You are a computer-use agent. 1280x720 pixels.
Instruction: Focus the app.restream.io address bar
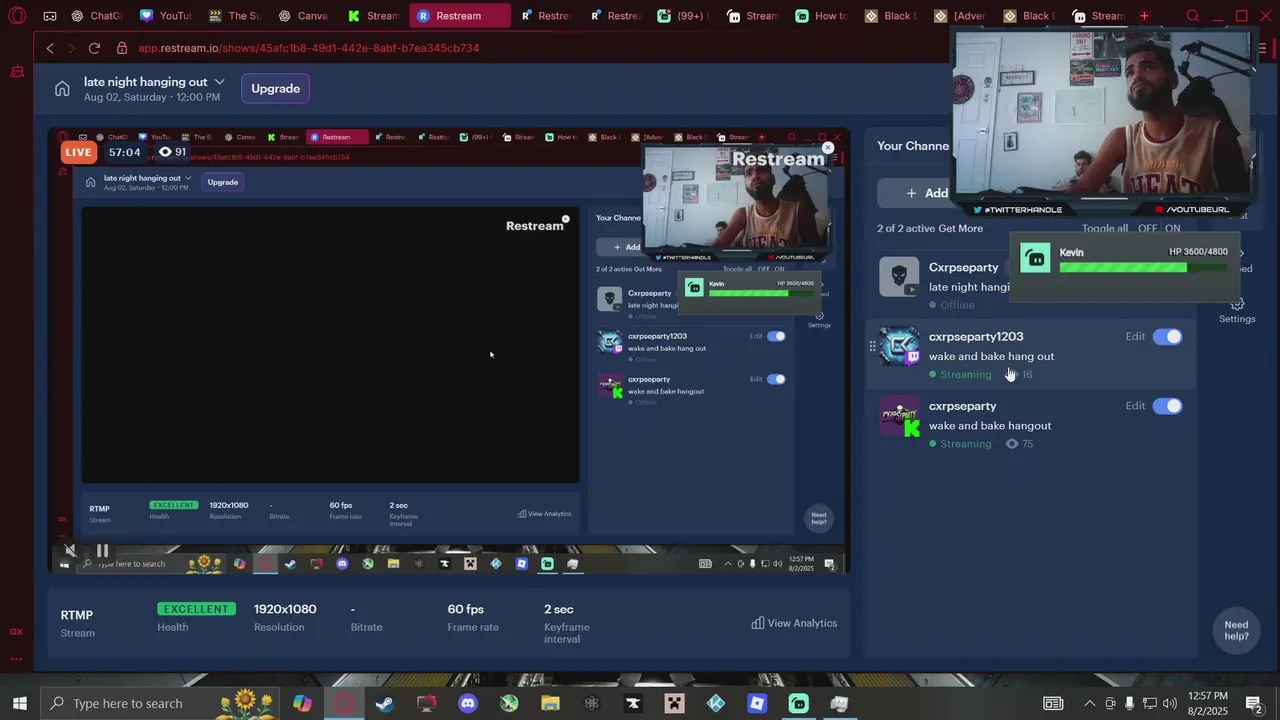[x=309, y=48]
